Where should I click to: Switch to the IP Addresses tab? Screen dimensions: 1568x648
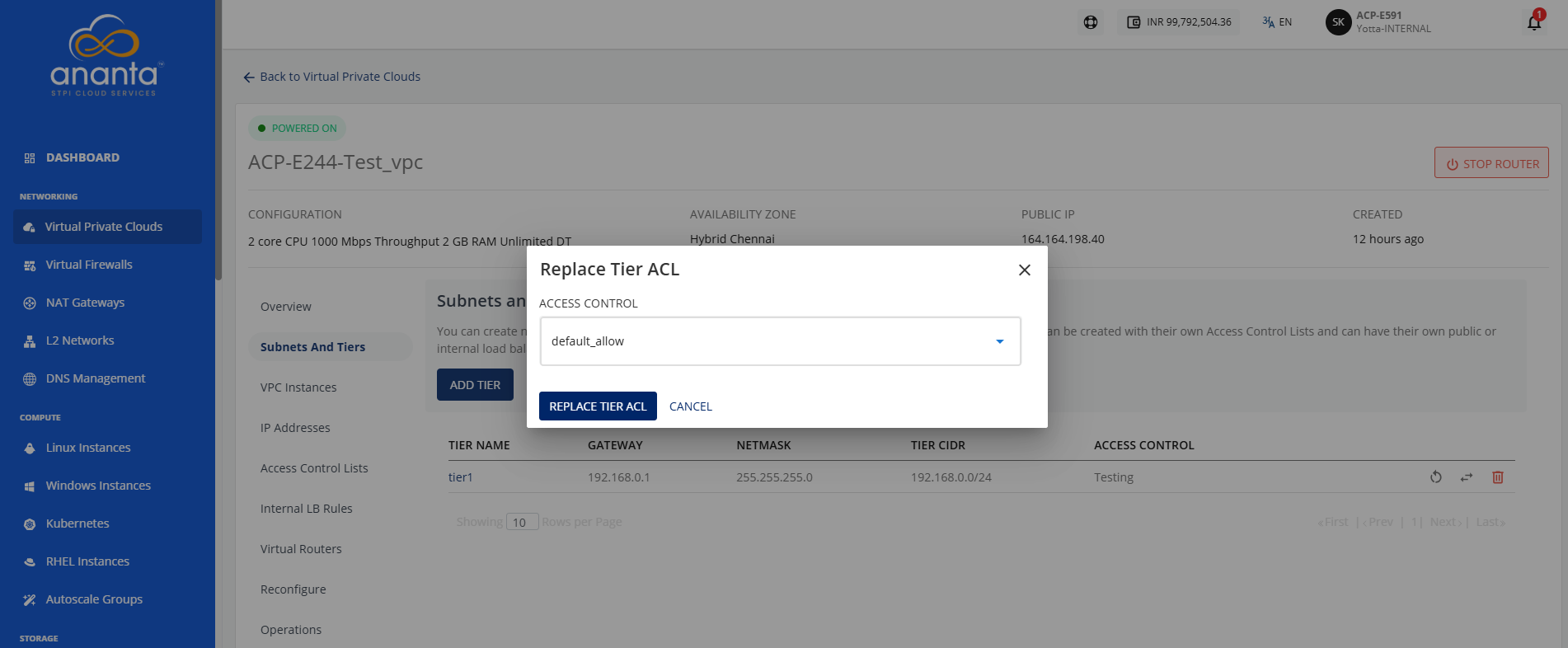[295, 428]
